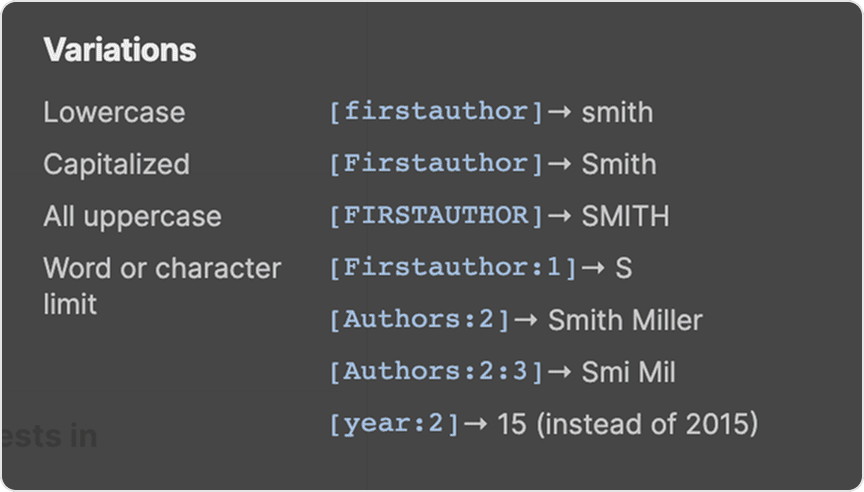Click the [Authors:2] token
Image resolution: width=864 pixels, height=492 pixels.
tap(419, 320)
